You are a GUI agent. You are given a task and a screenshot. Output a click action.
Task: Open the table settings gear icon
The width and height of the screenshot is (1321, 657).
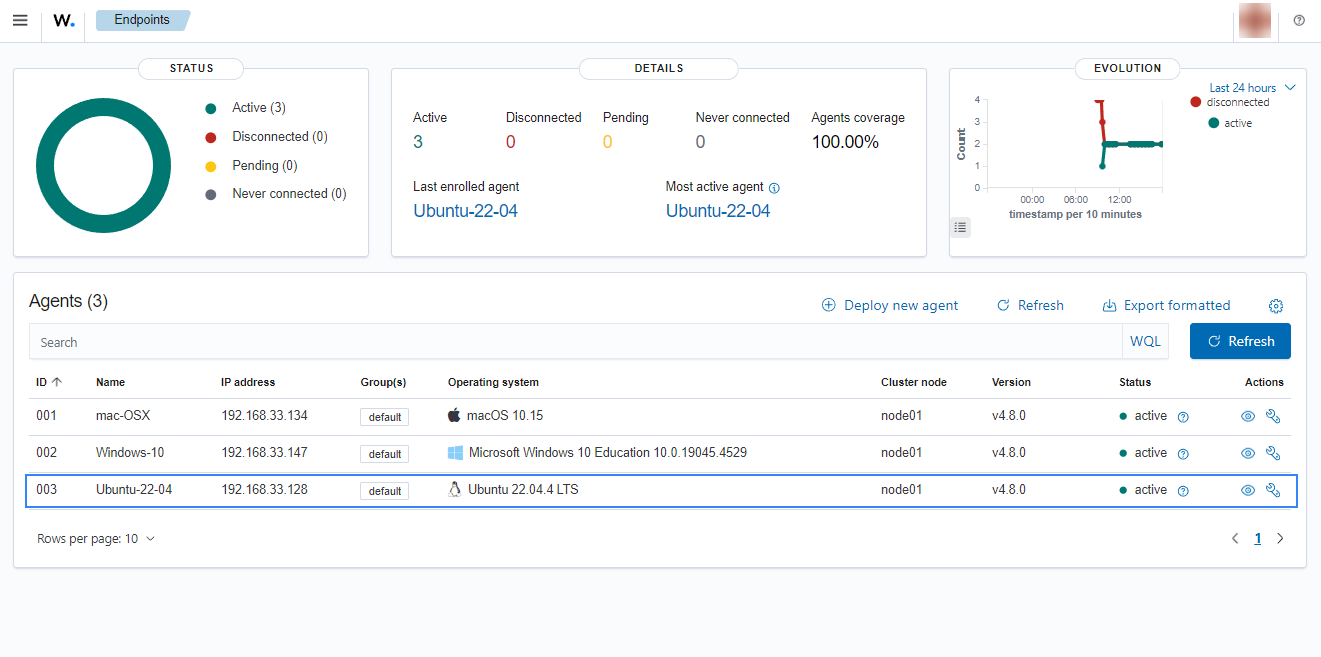pos(1276,306)
